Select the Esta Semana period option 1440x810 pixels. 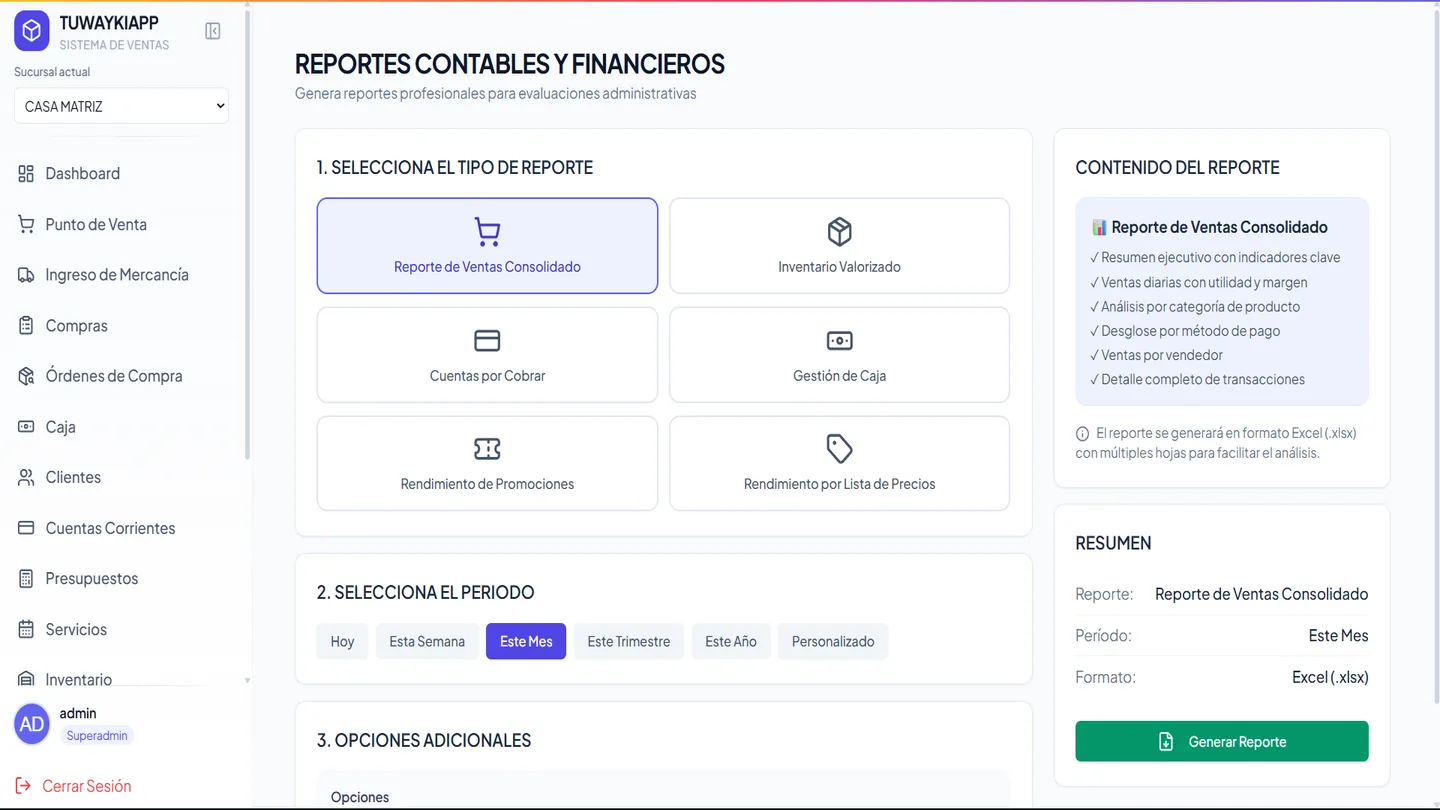click(x=427, y=642)
